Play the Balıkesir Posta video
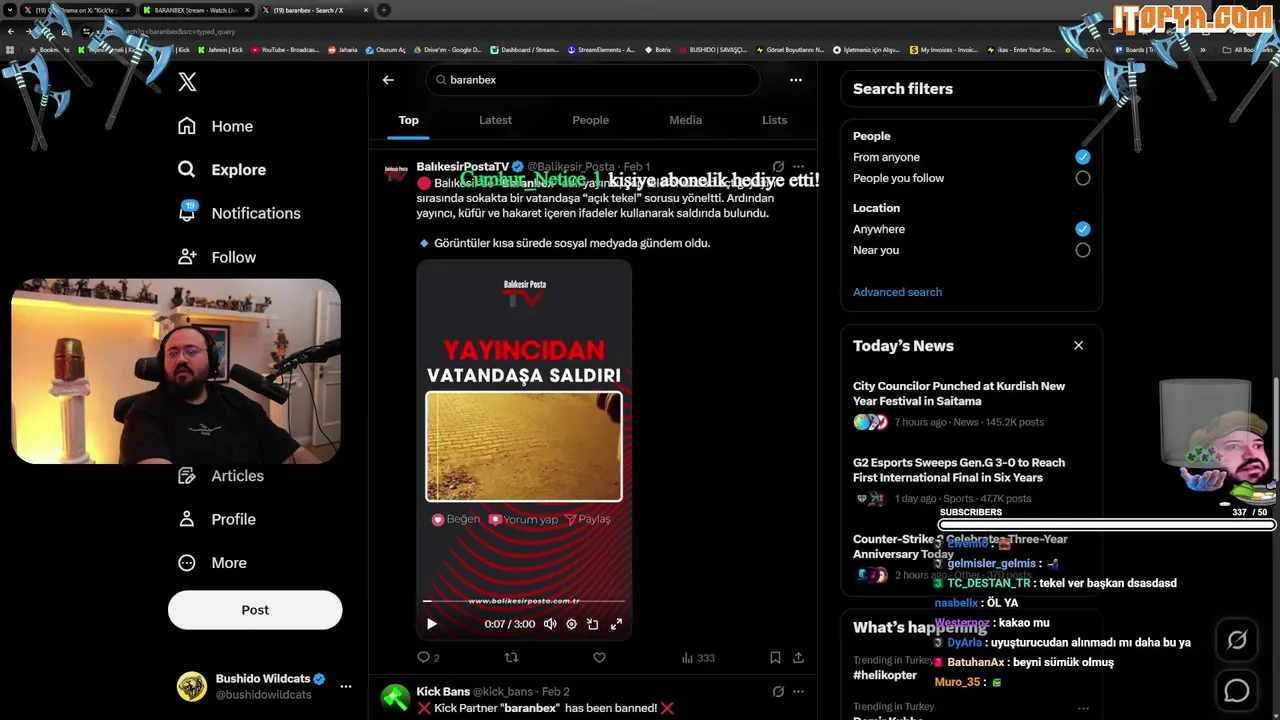1280x720 pixels. (432, 624)
